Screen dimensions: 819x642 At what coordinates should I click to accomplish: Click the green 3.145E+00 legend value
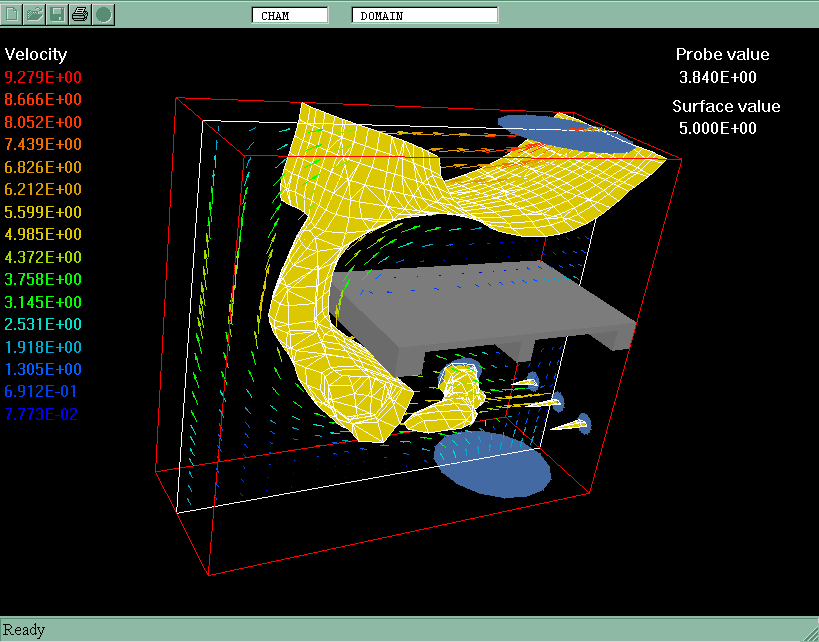(43, 302)
